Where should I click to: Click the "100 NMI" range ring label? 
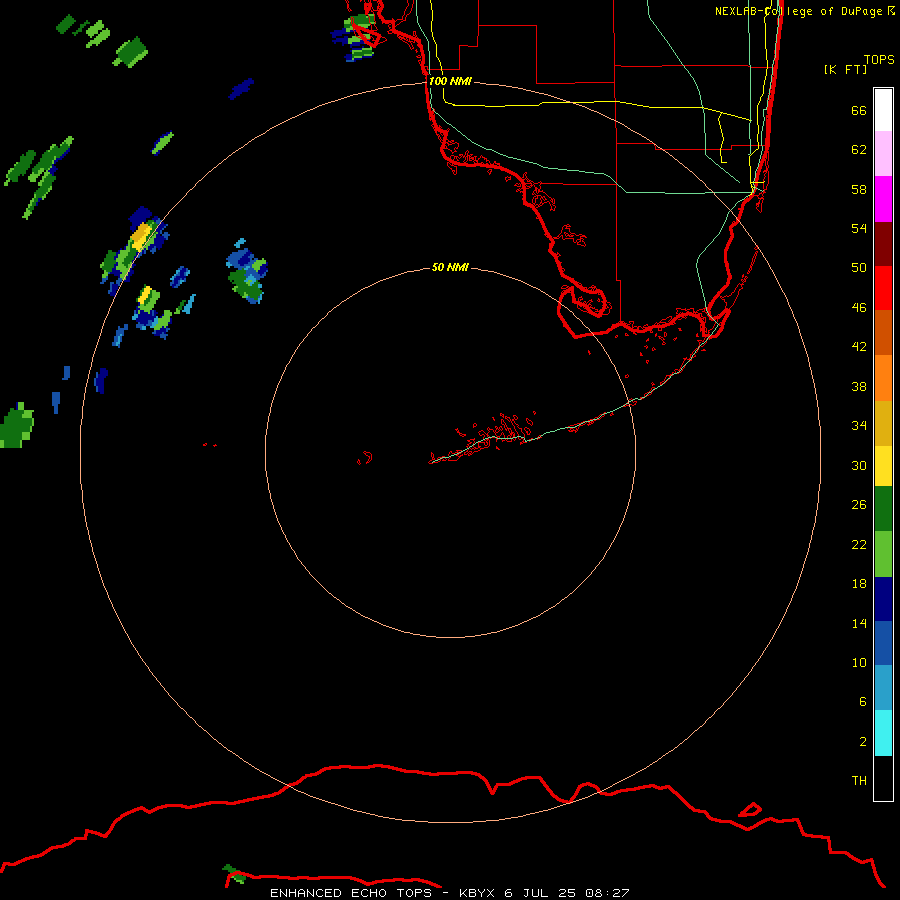tap(450, 81)
